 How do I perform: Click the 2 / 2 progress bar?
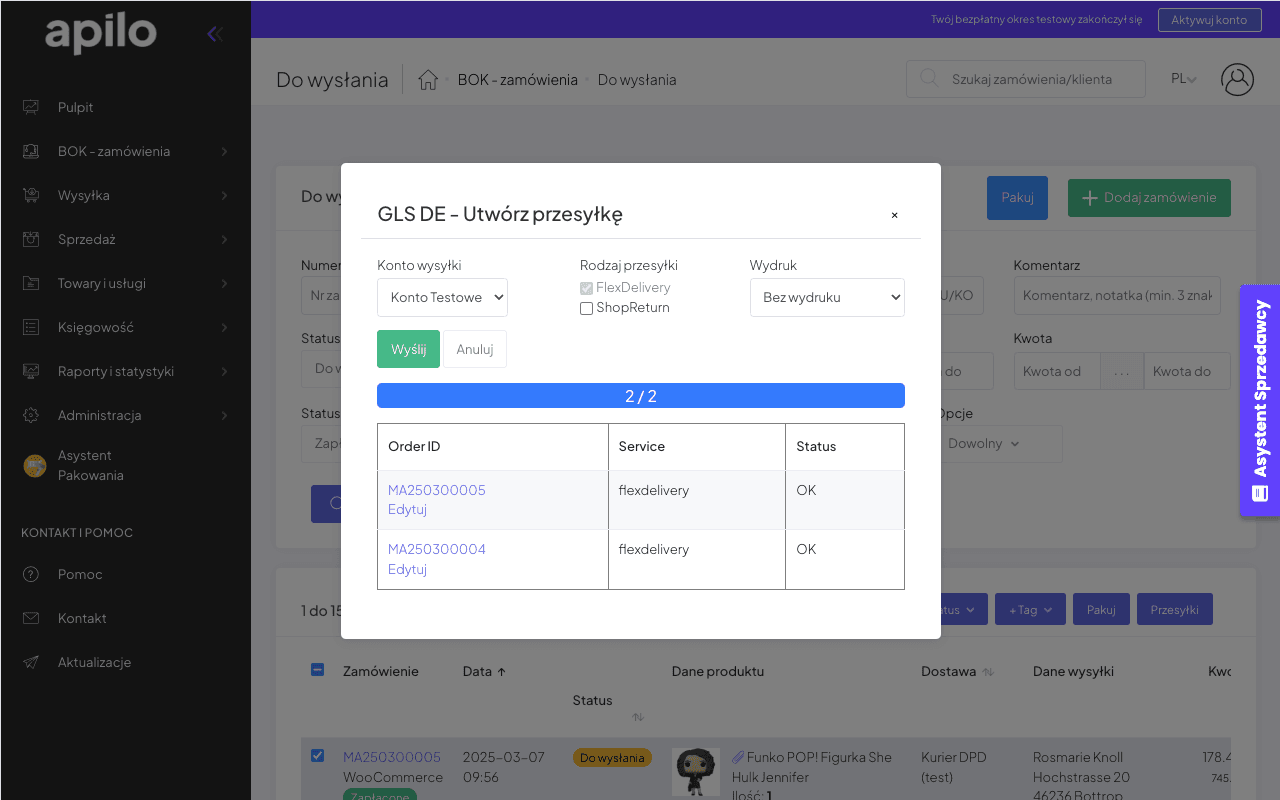(x=640, y=396)
